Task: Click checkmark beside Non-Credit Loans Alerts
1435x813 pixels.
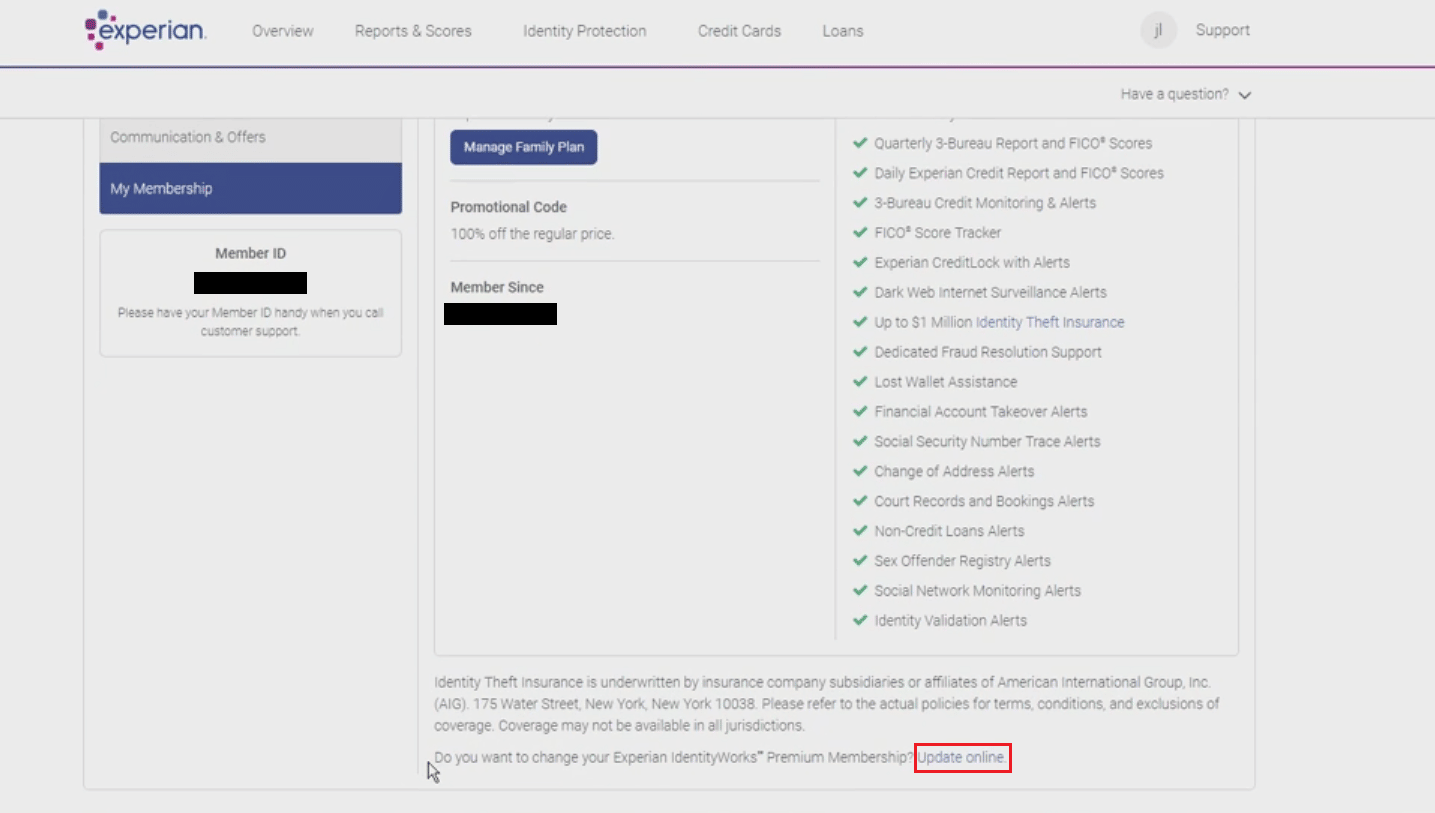Action: click(859, 531)
